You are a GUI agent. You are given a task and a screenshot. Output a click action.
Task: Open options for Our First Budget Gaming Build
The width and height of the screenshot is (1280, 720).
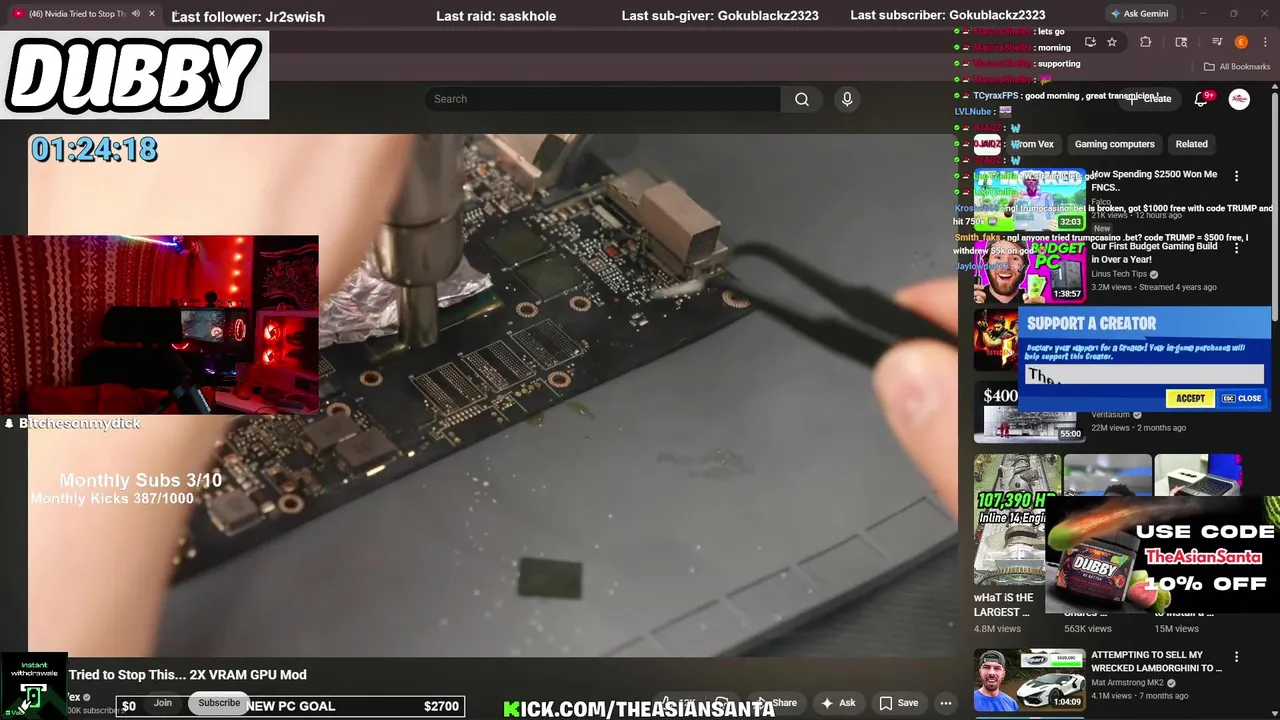coord(1236,248)
